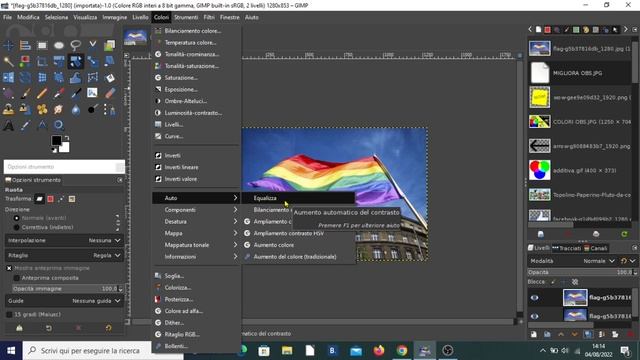Select the Zoom magnifier tool
640x360 pixels.
tap(58, 125)
